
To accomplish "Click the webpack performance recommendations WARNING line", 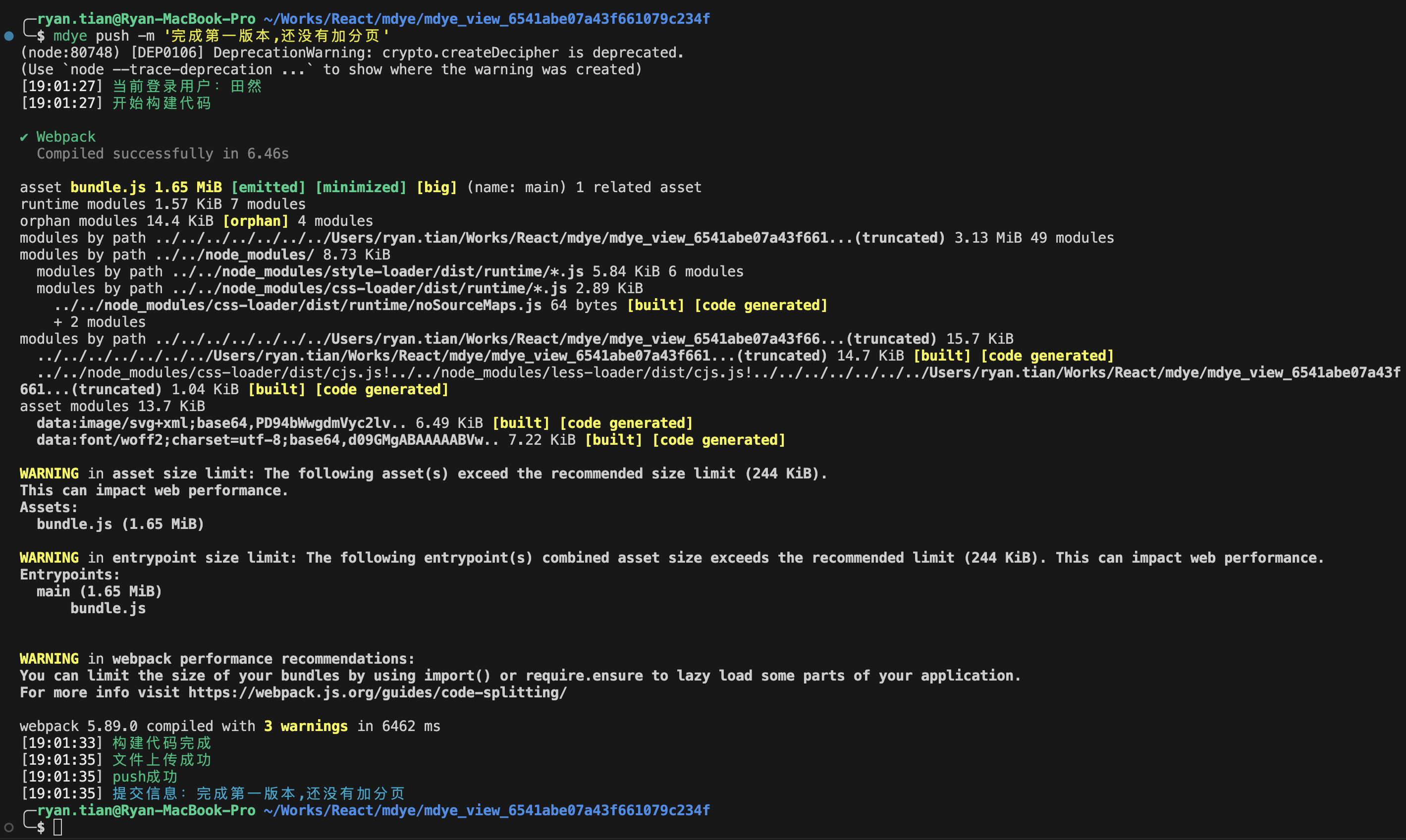I will point(217,659).
